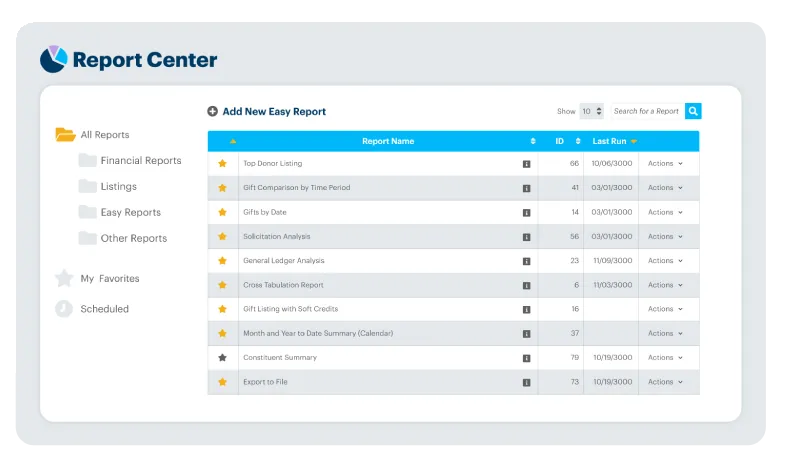Select All Reports in the sidebar
788x468 pixels.
tap(105, 135)
